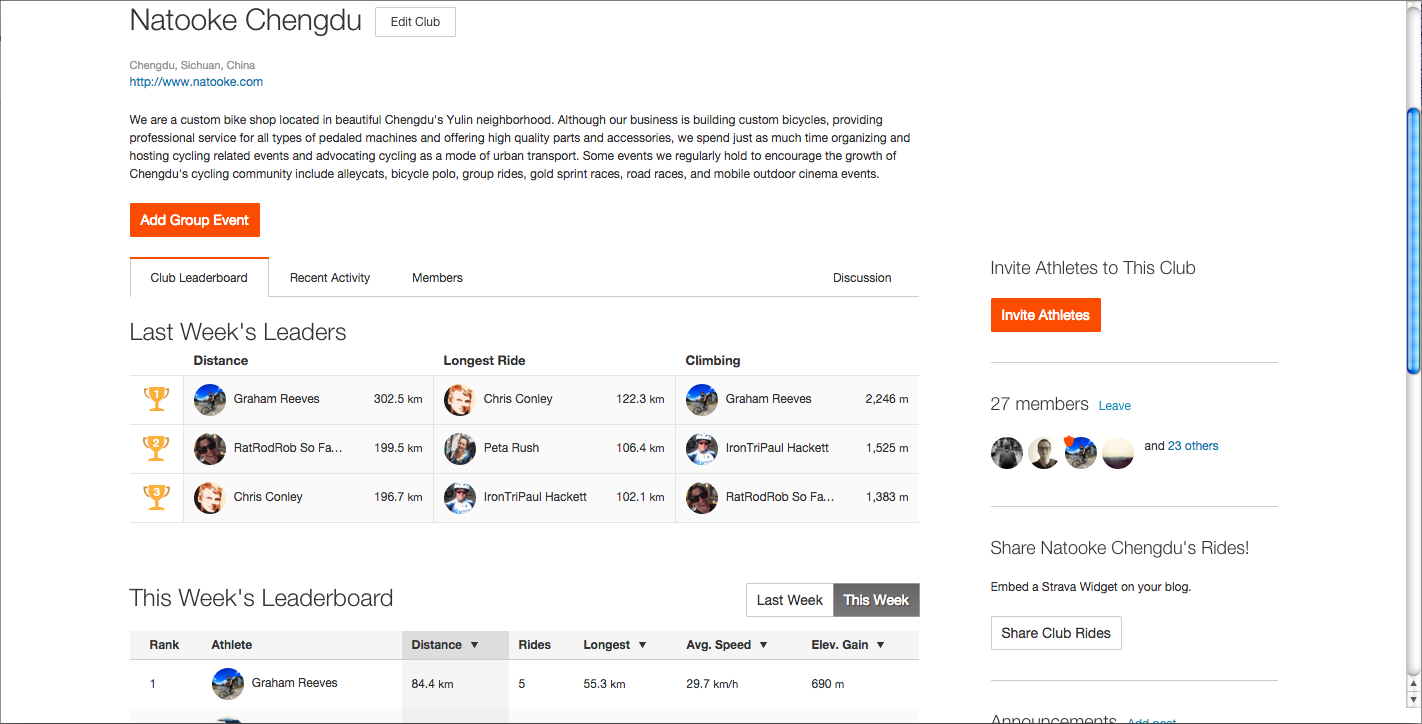This screenshot has width=1422, height=724.
Task: Sort by Avg. Speed column header
Action: point(727,645)
